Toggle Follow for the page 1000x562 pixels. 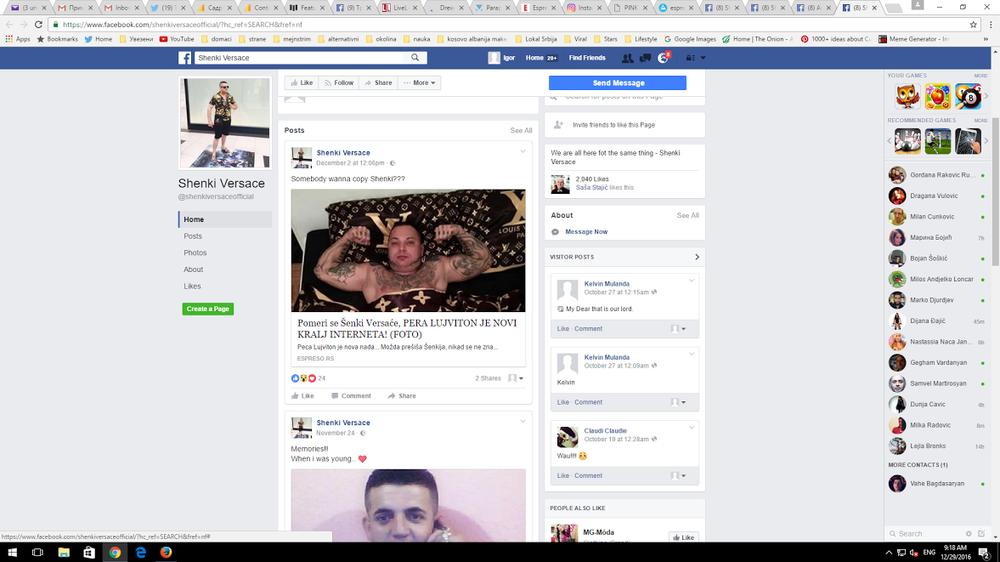pos(339,83)
